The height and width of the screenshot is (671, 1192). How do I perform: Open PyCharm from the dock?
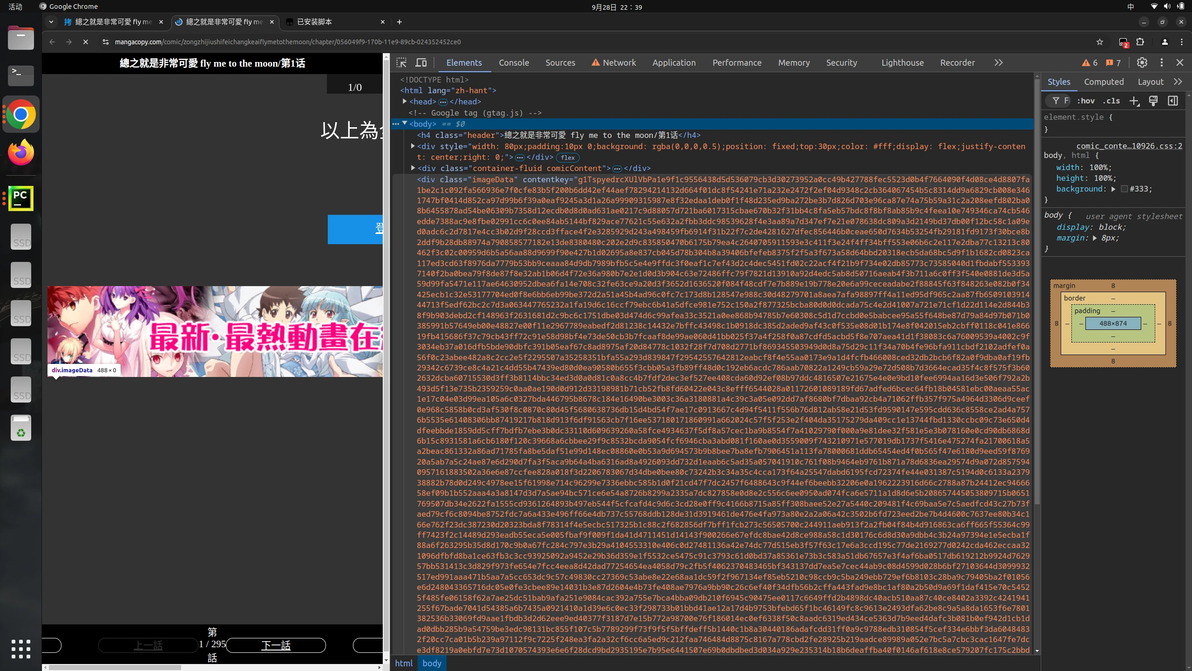pyautogui.click(x=21, y=198)
